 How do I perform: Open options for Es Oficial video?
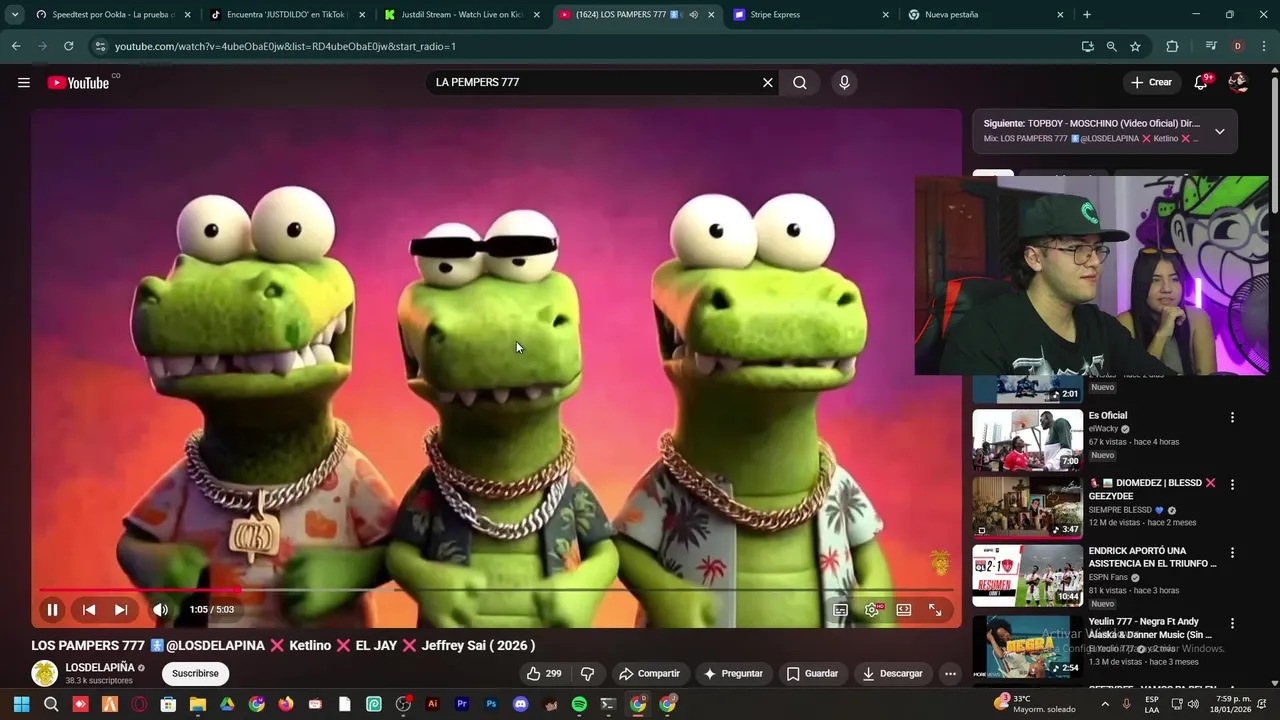click(1232, 417)
